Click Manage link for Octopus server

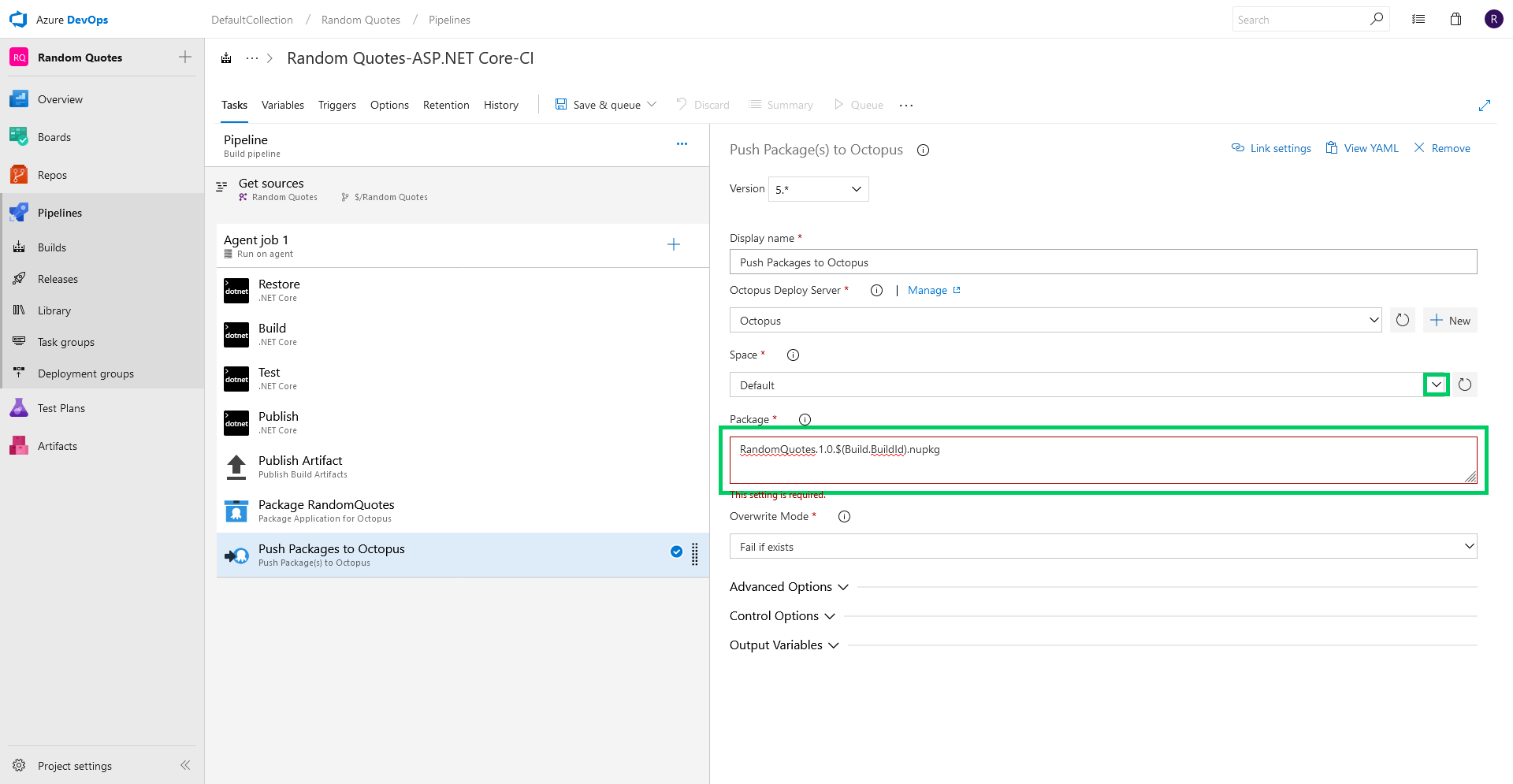pos(934,290)
